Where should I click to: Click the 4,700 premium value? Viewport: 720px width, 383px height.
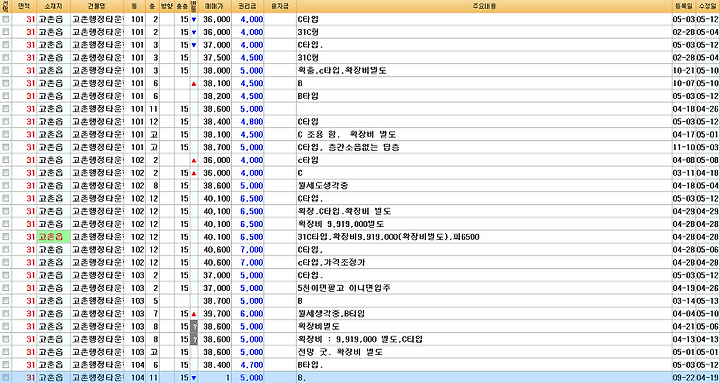click(x=252, y=365)
